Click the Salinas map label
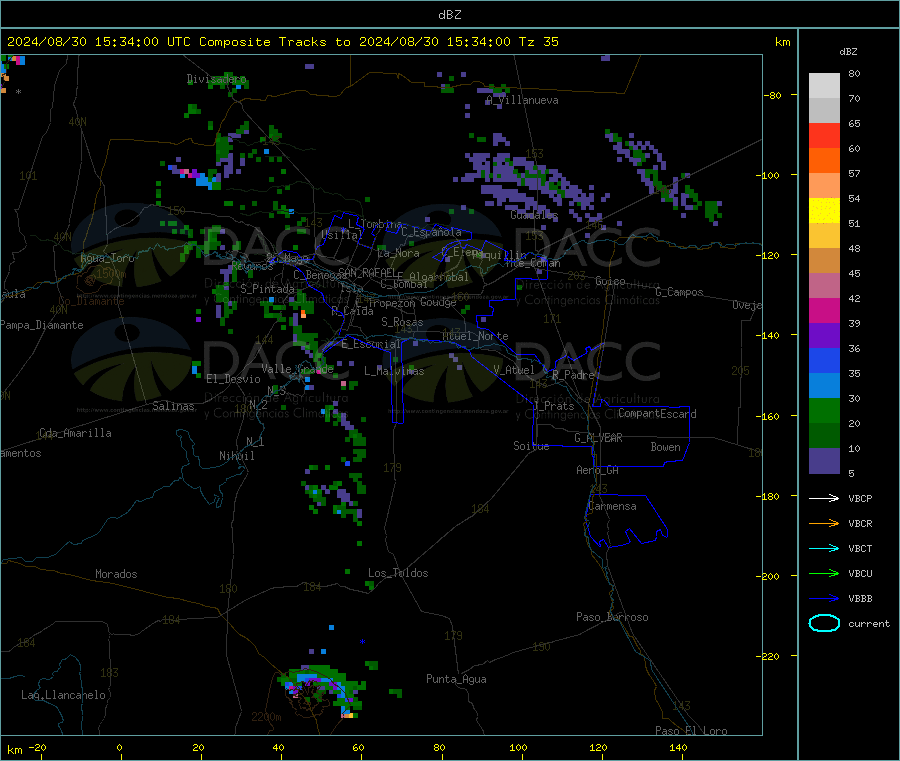Screen dimensions: 900x761 tap(173, 406)
